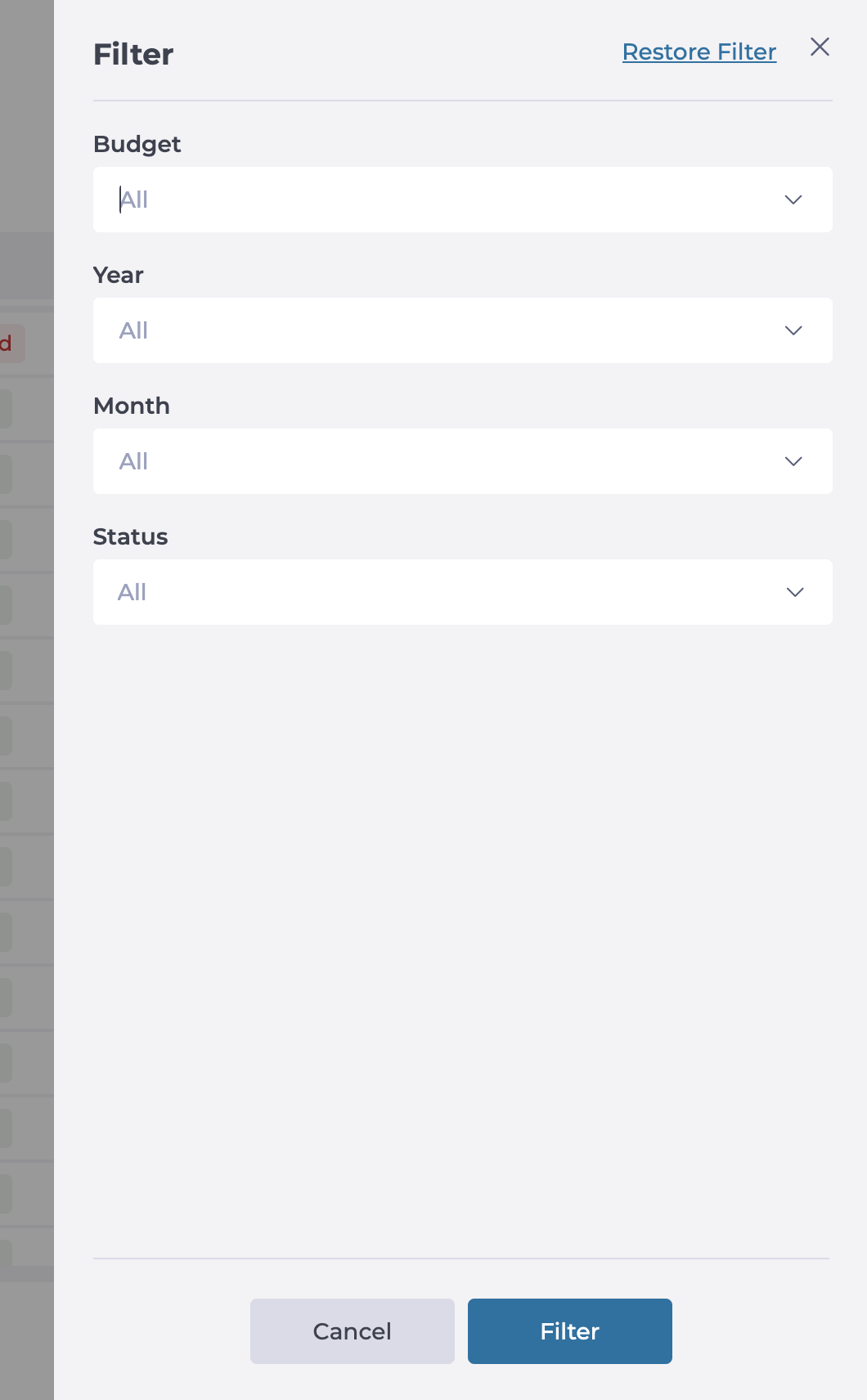Apply filters with the blue Filter button
Image resolution: width=867 pixels, height=1400 pixels.
[x=570, y=1331]
